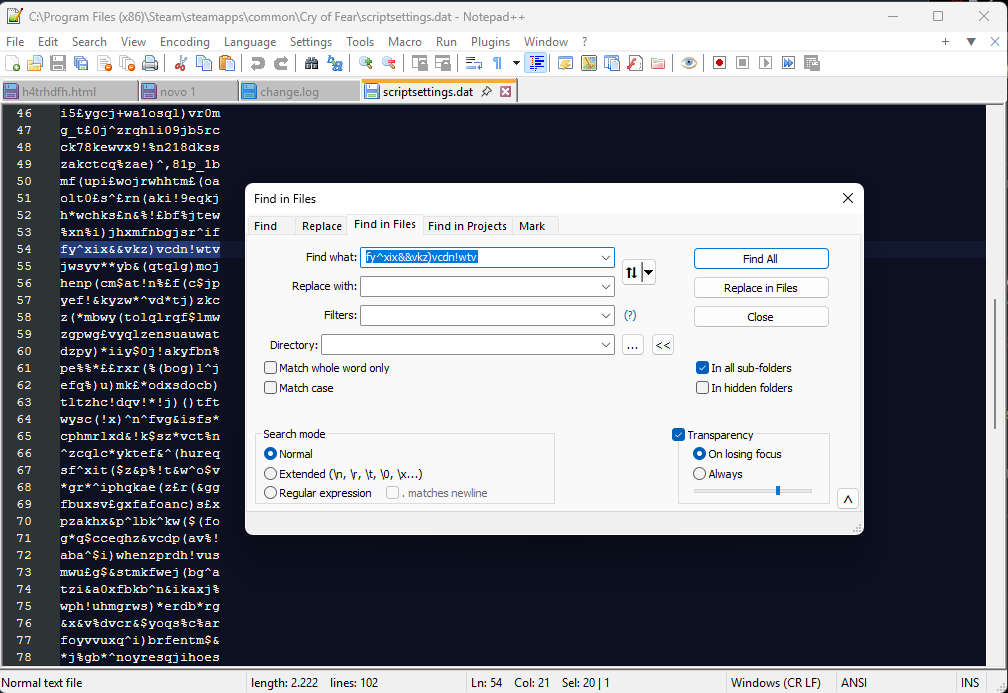Switch to the Replace tab
The image size is (1008, 693).
[321, 226]
